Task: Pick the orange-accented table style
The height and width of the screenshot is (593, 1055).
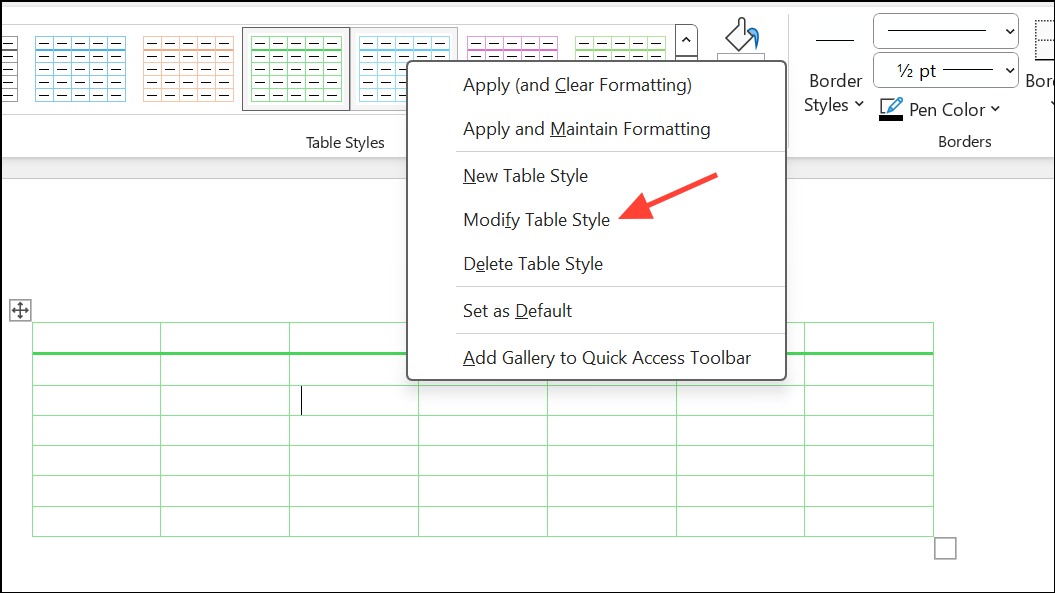Action: (x=187, y=67)
